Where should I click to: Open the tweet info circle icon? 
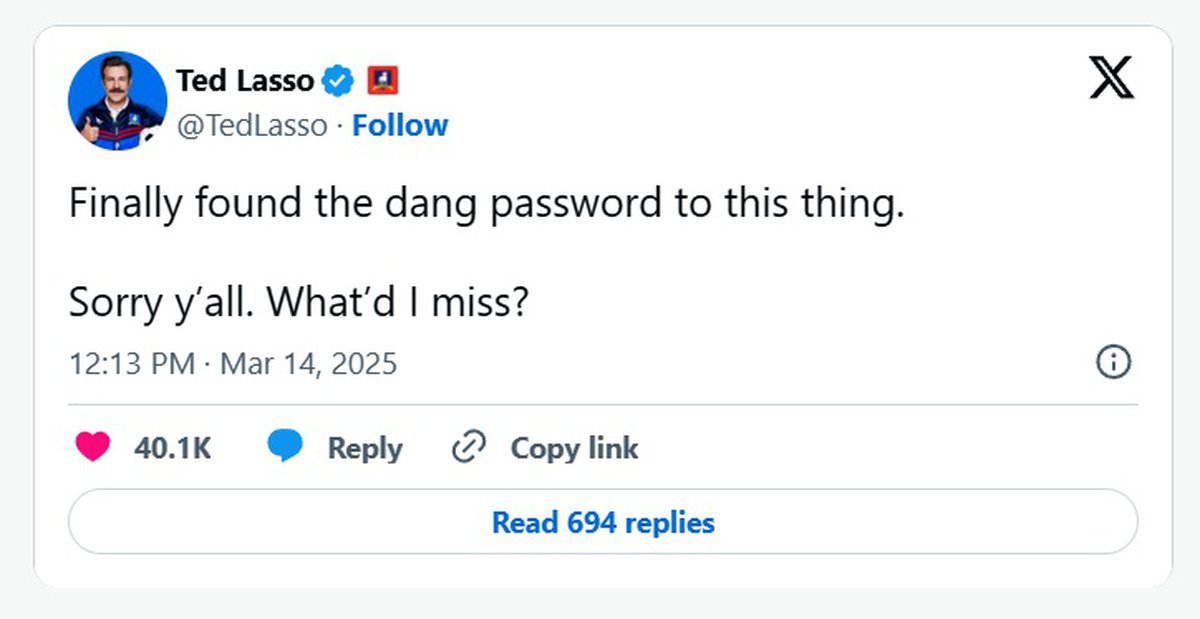[x=1113, y=362]
